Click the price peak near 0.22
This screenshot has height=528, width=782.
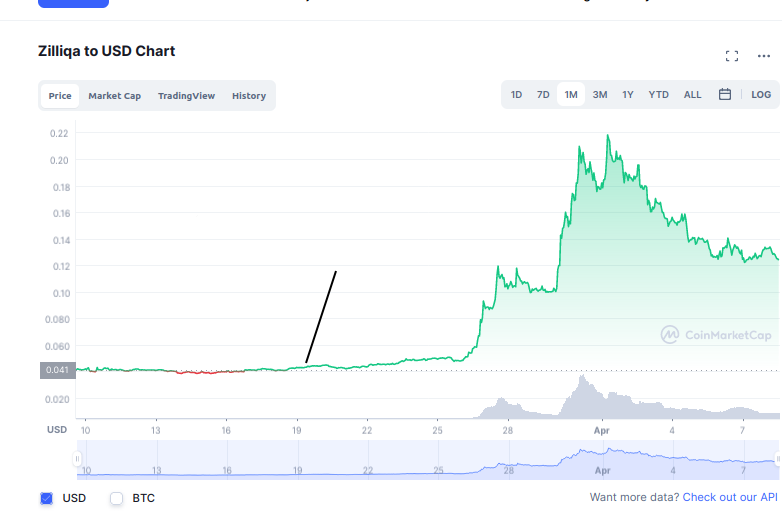(x=607, y=136)
